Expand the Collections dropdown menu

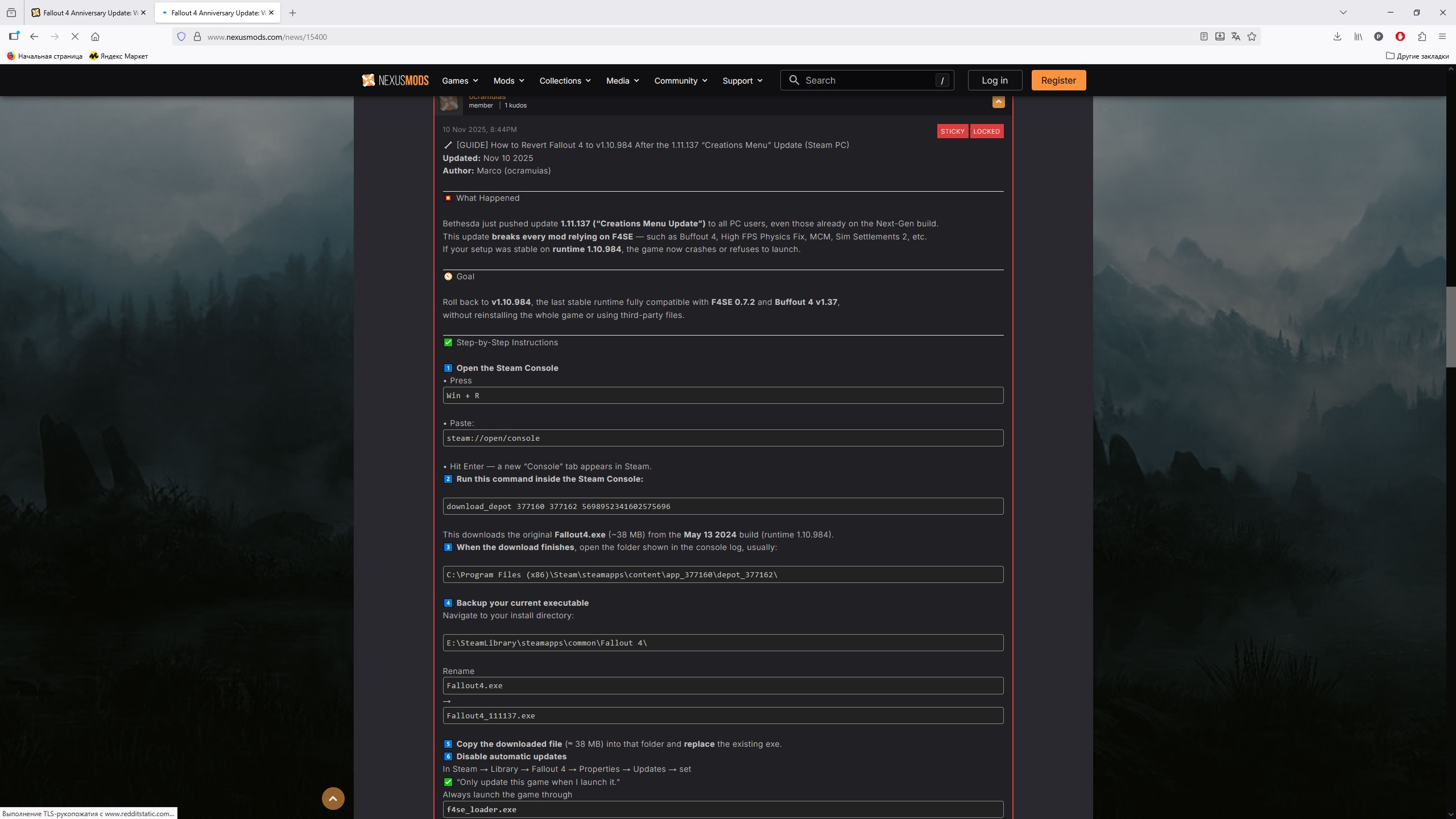pos(565,81)
